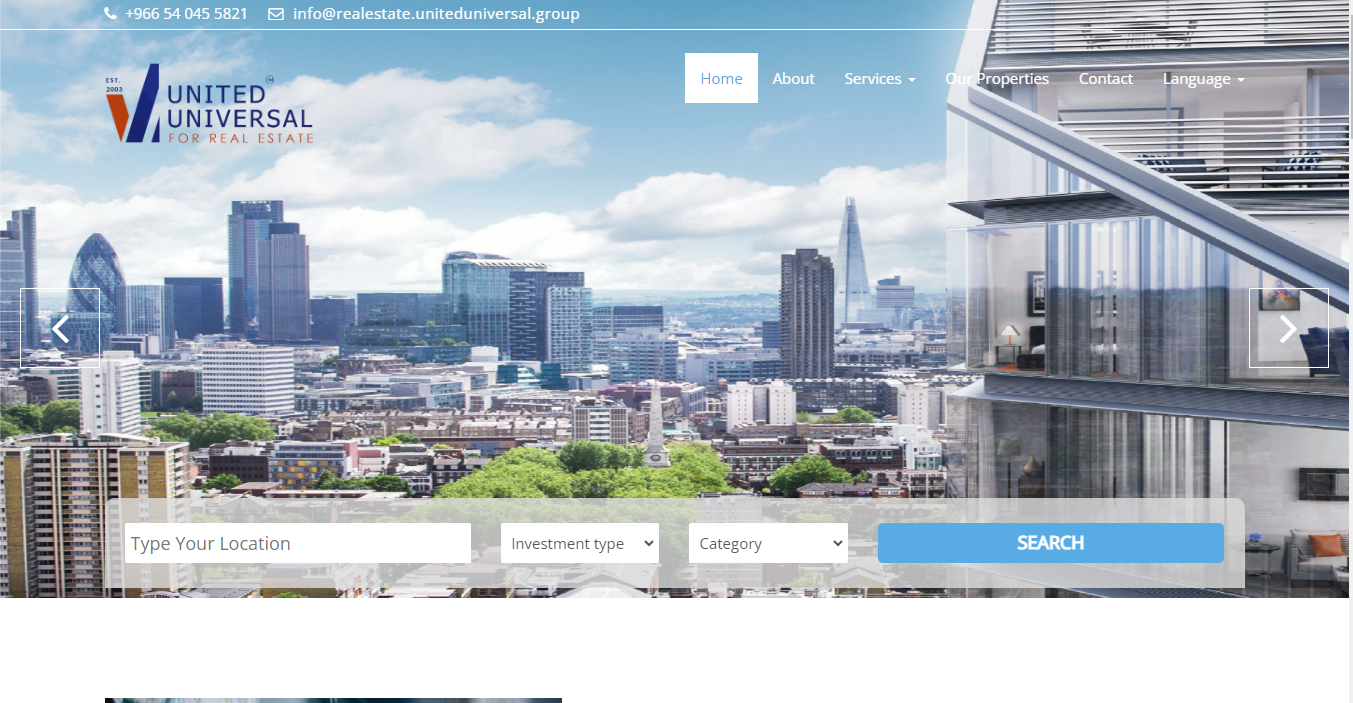Click the caret arrow next to Language
Image resolution: width=1353 pixels, height=703 pixels.
pyautogui.click(x=1241, y=80)
